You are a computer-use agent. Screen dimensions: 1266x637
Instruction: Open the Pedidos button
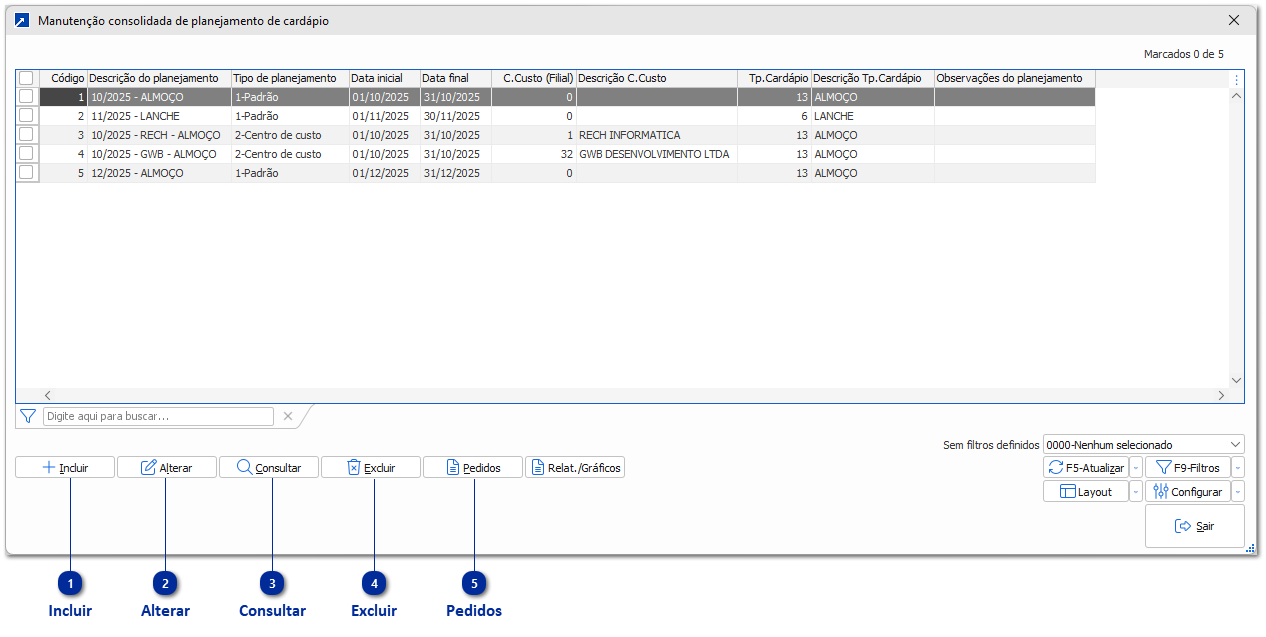point(473,467)
